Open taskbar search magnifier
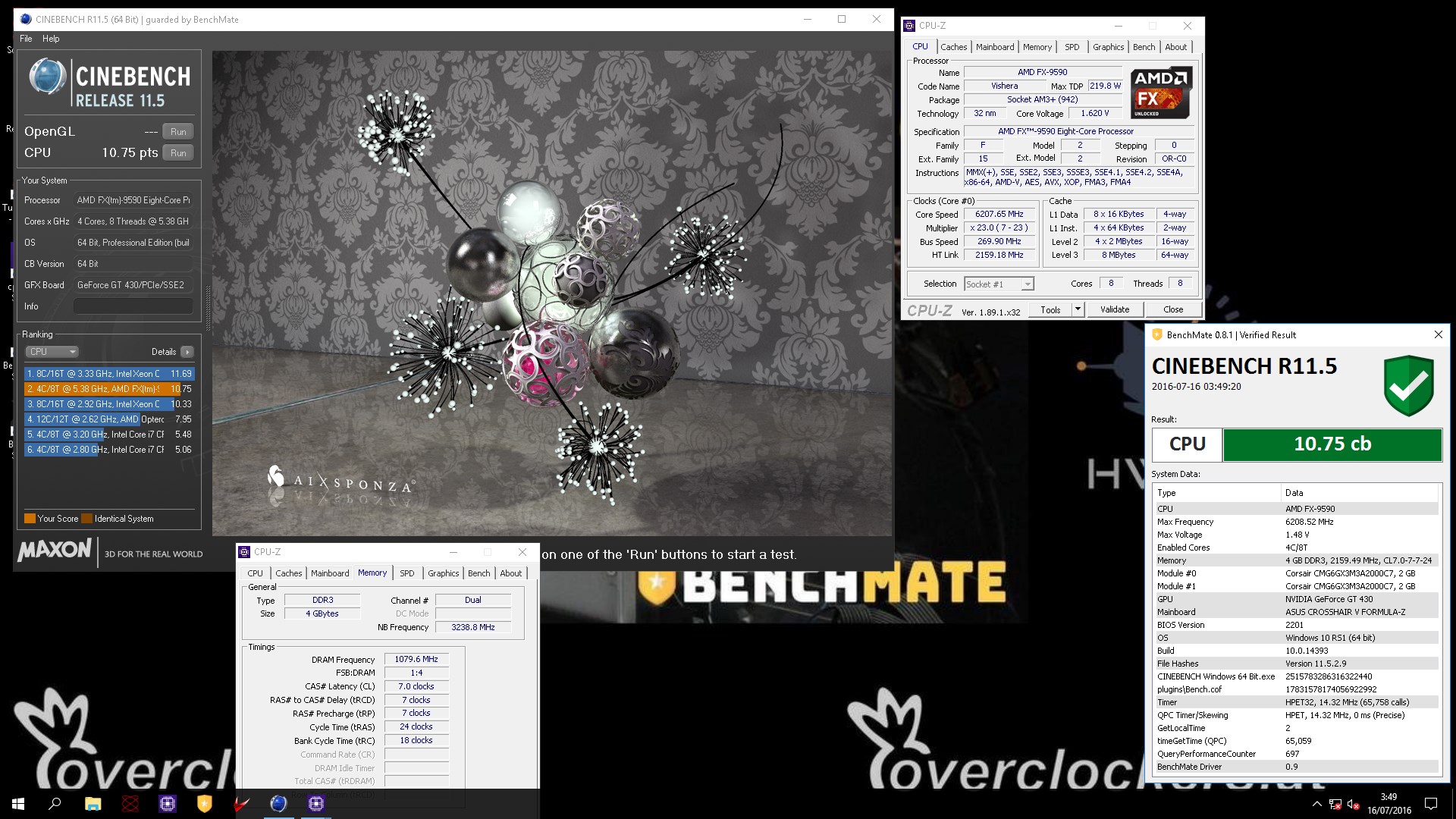Screen dimensions: 1456x819 55,804
